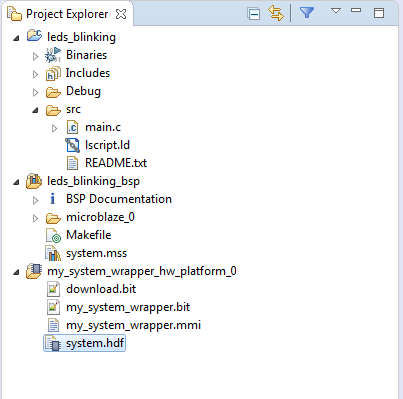Click the Binaries icon

[x=53, y=55]
